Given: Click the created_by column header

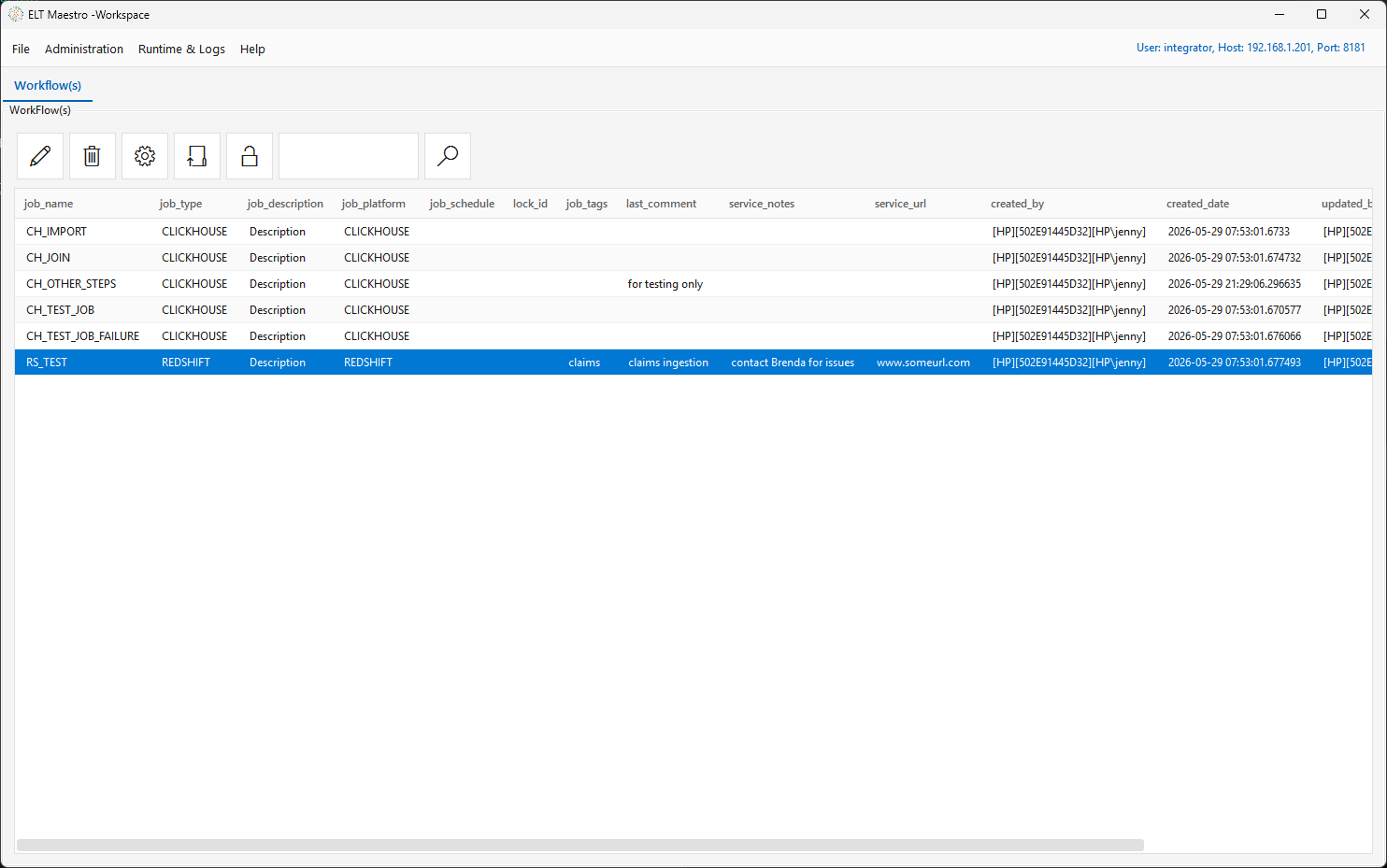Looking at the screenshot, I should (1017, 204).
